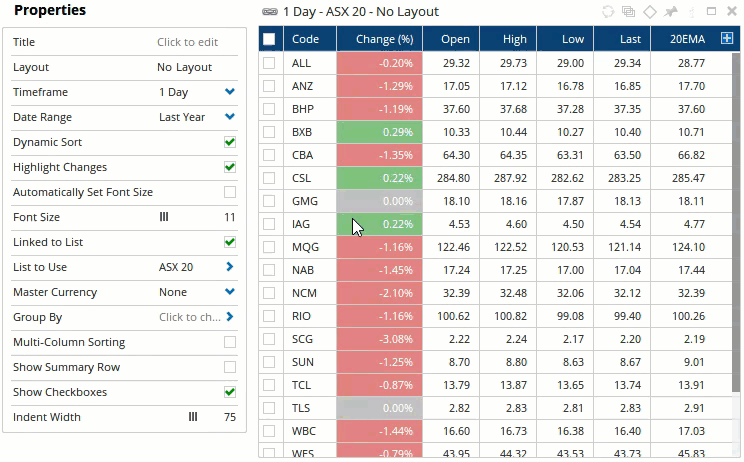Click CSL's Open value 284.80

(x=453, y=178)
